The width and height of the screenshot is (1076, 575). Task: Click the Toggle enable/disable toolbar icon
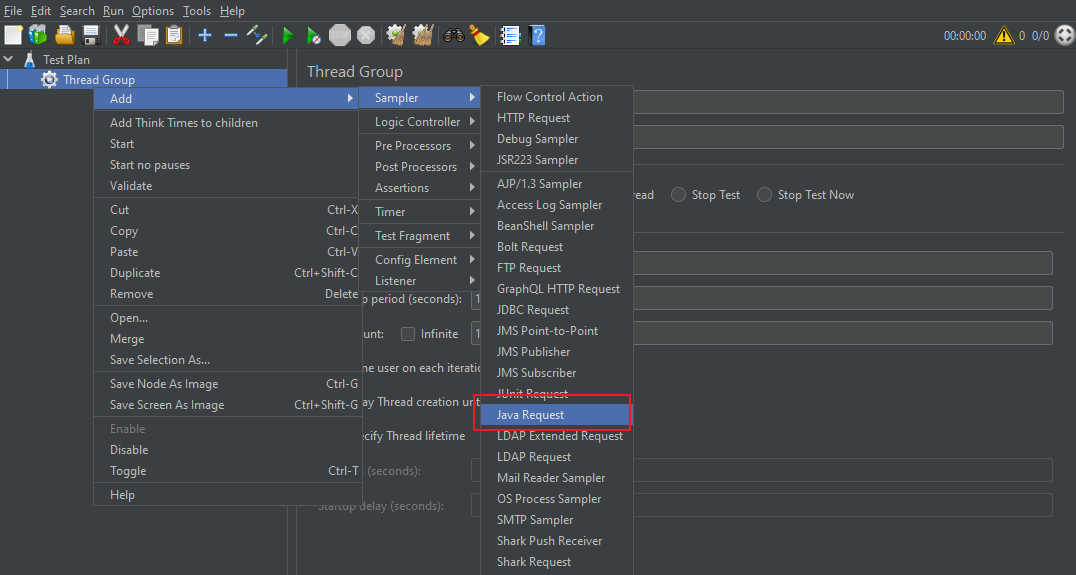257,35
